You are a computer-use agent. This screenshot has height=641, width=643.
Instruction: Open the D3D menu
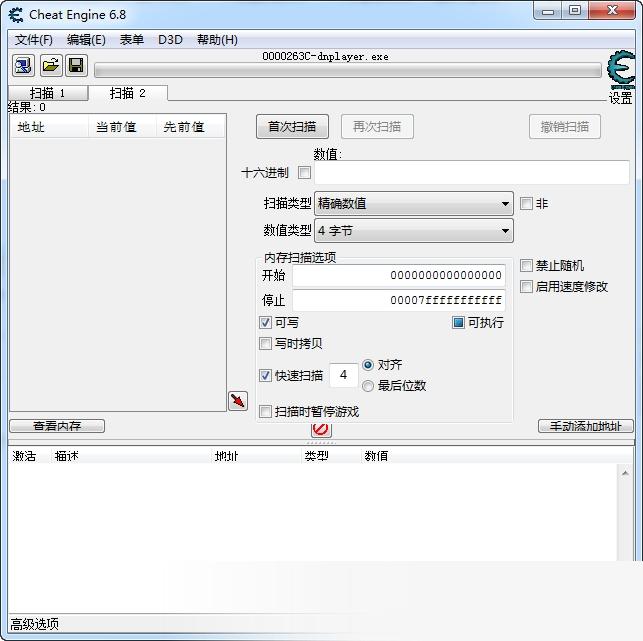pyautogui.click(x=170, y=40)
